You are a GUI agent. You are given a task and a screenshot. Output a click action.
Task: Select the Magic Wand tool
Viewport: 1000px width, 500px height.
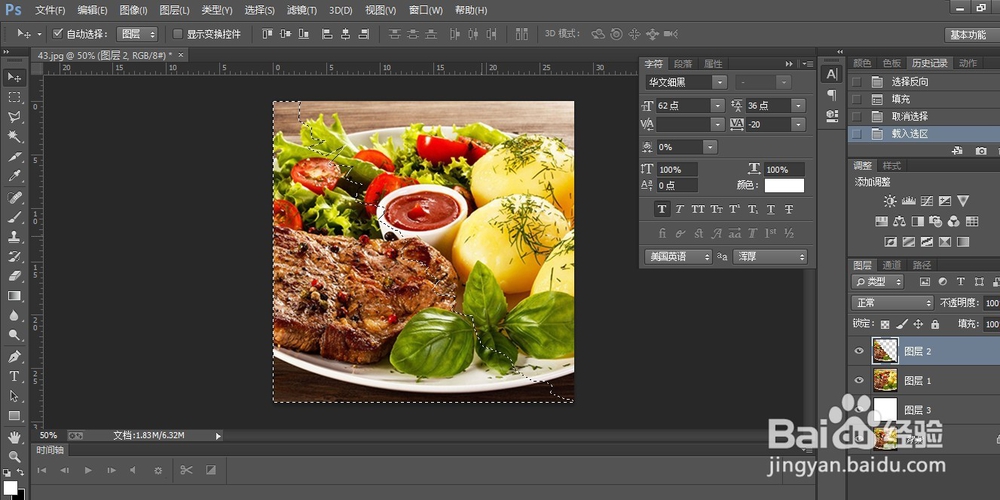pos(14,136)
